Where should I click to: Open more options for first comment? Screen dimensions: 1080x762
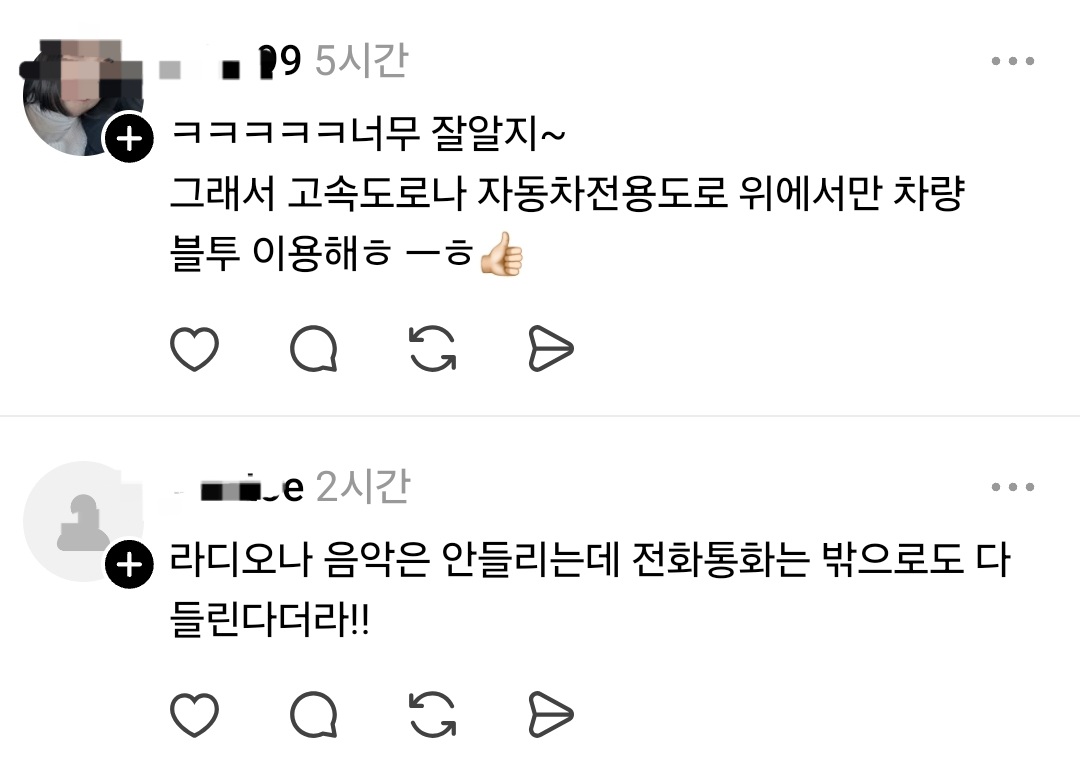1012,61
